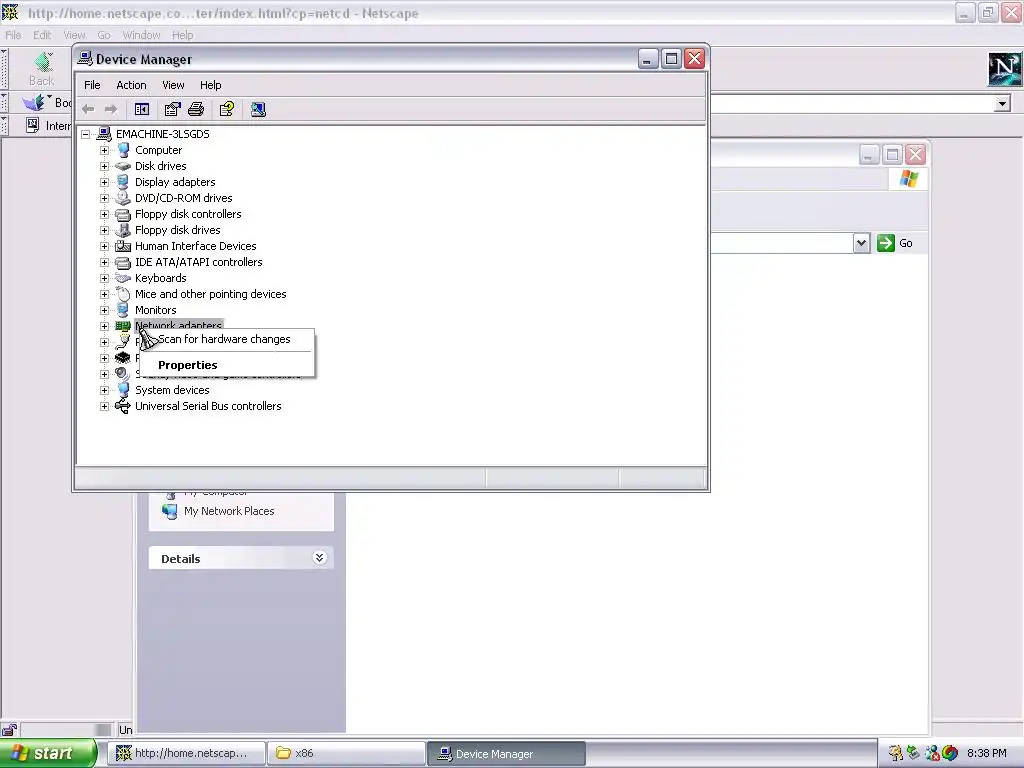Open the Netscape Window menu

141,35
